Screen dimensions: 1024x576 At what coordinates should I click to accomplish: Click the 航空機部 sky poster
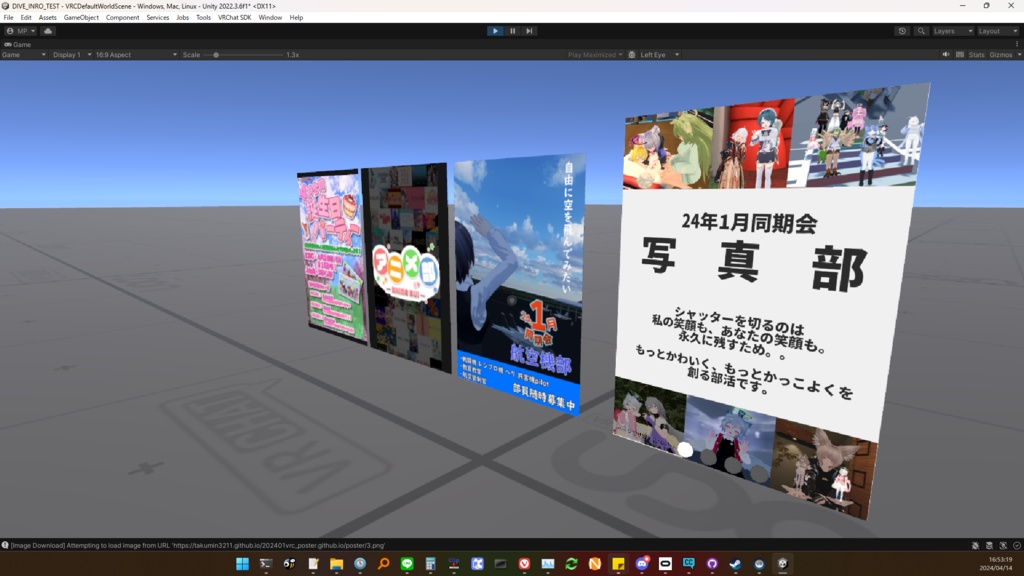tap(519, 283)
